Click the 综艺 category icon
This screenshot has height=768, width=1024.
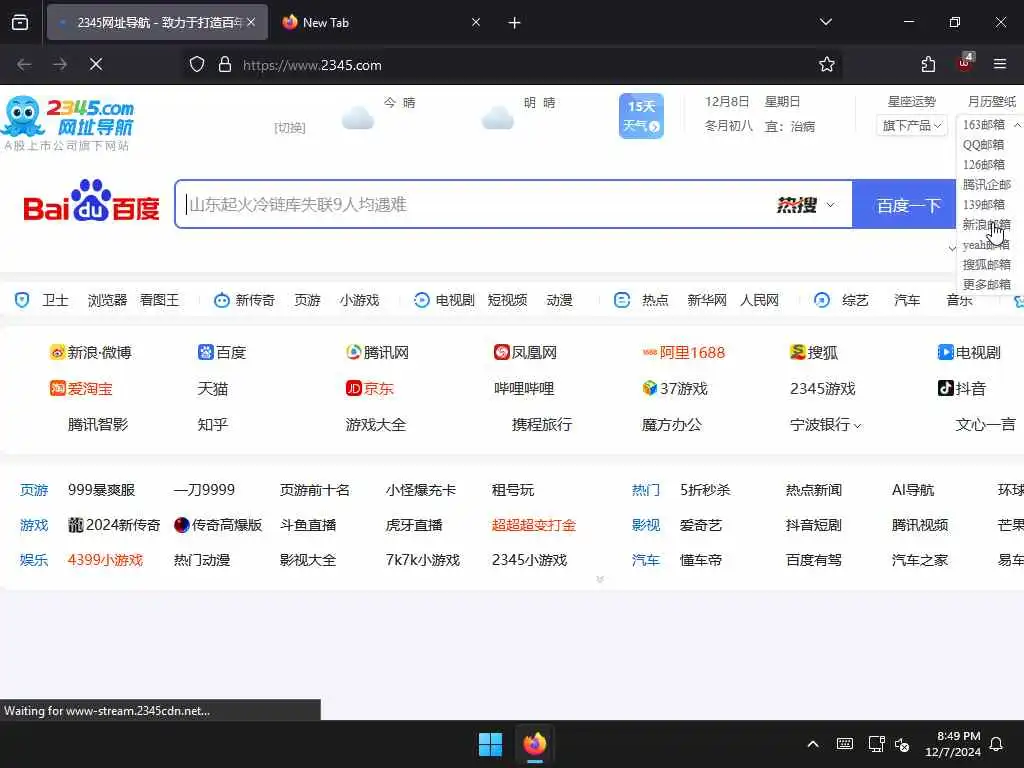coord(822,300)
